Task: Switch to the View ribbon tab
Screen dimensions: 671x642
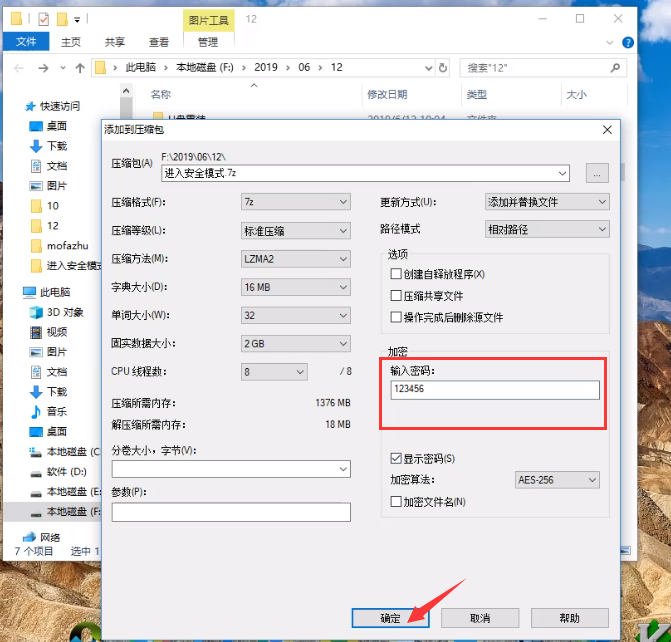Action: (158, 42)
